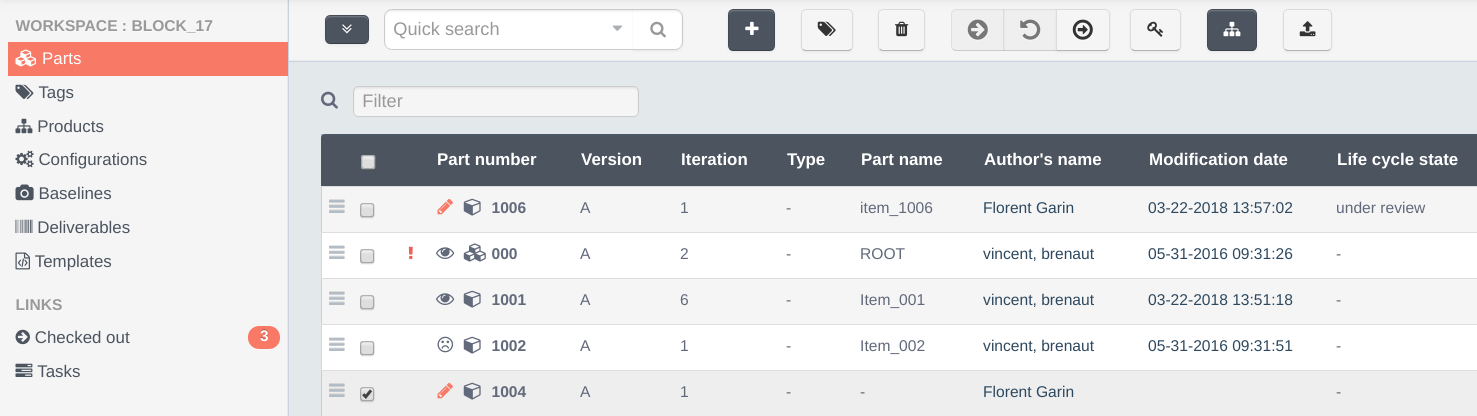Click the checked out count badge 3
This screenshot has height=416, width=1477.
(264, 337)
